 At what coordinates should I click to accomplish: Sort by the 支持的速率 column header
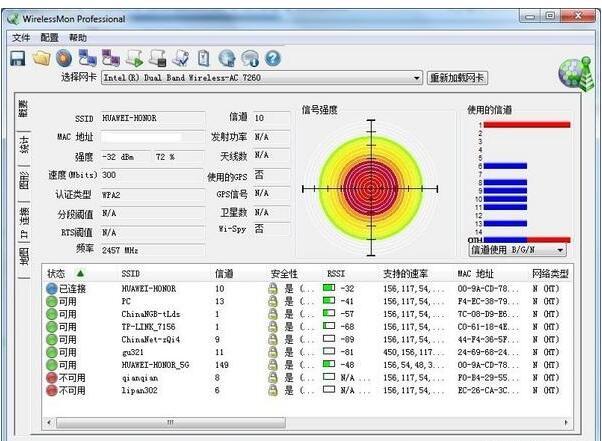click(x=405, y=274)
